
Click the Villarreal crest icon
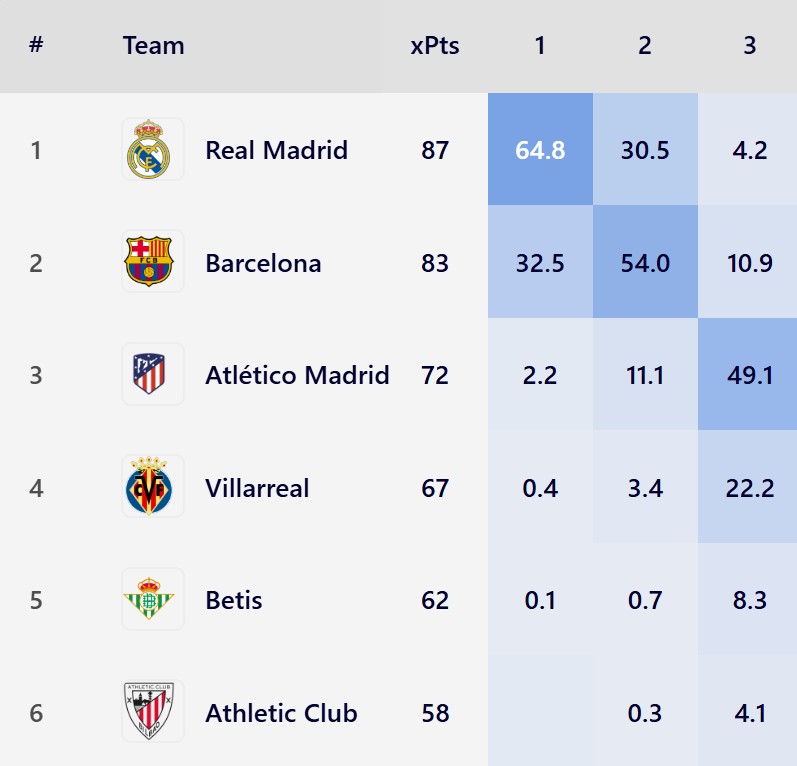[x=152, y=487]
